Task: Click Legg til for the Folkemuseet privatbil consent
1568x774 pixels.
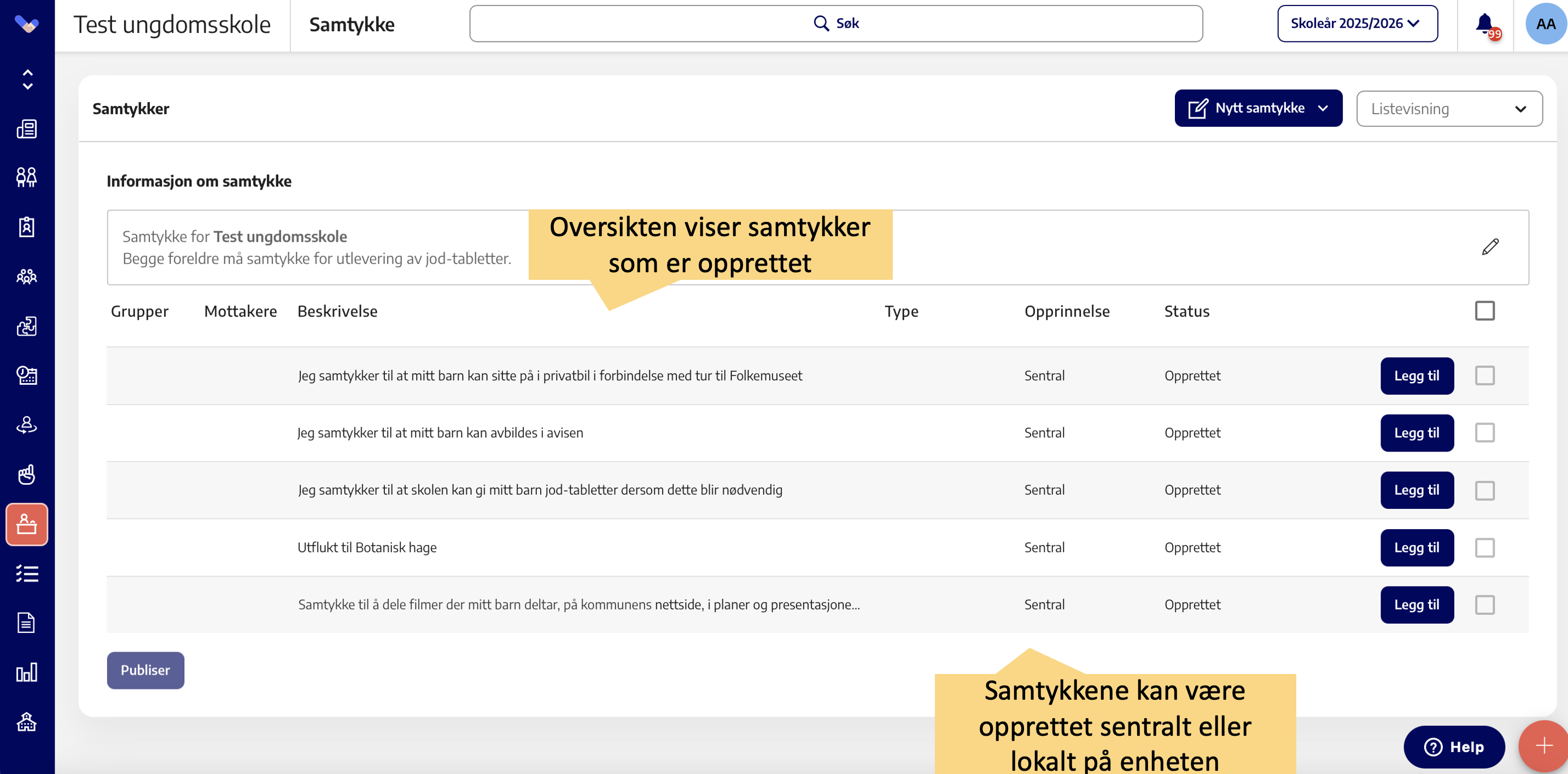Action: [1417, 376]
